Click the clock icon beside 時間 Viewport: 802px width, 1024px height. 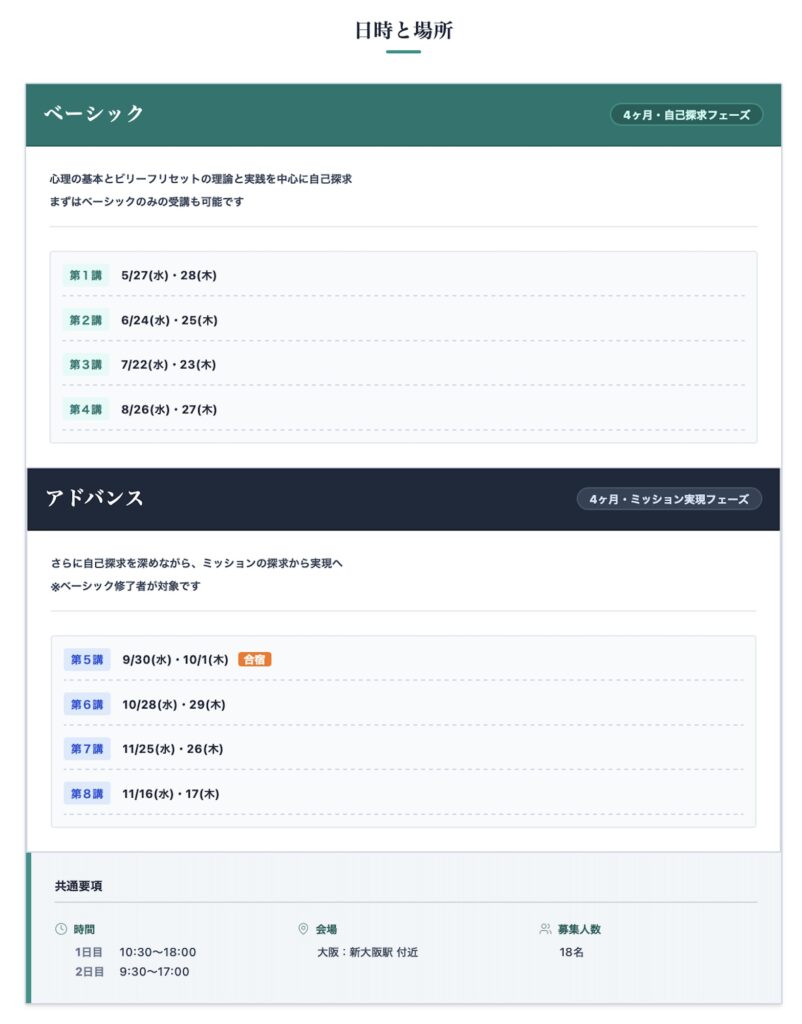pos(61,929)
